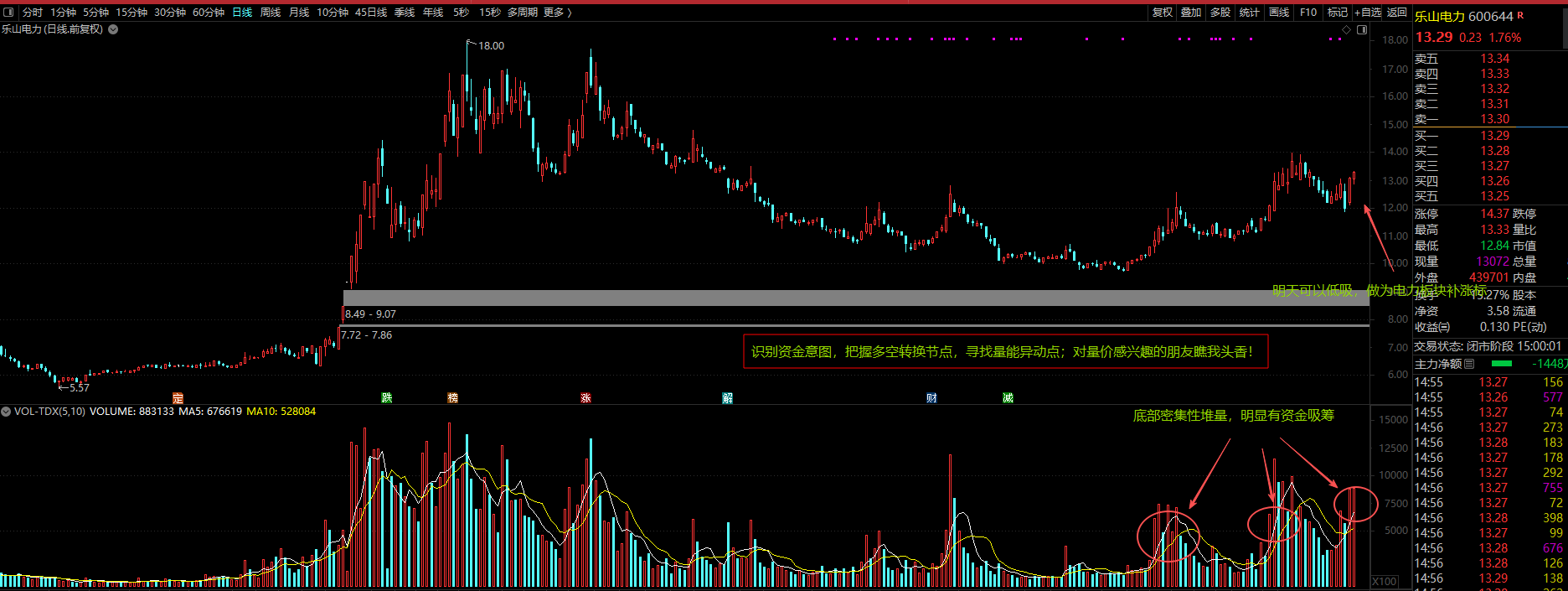Click the 返回 back button
1568x591 pixels.
[x=1396, y=13]
